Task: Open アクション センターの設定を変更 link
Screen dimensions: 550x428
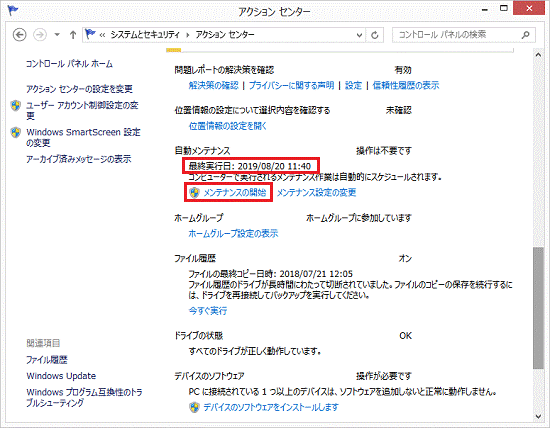Action: [79, 89]
